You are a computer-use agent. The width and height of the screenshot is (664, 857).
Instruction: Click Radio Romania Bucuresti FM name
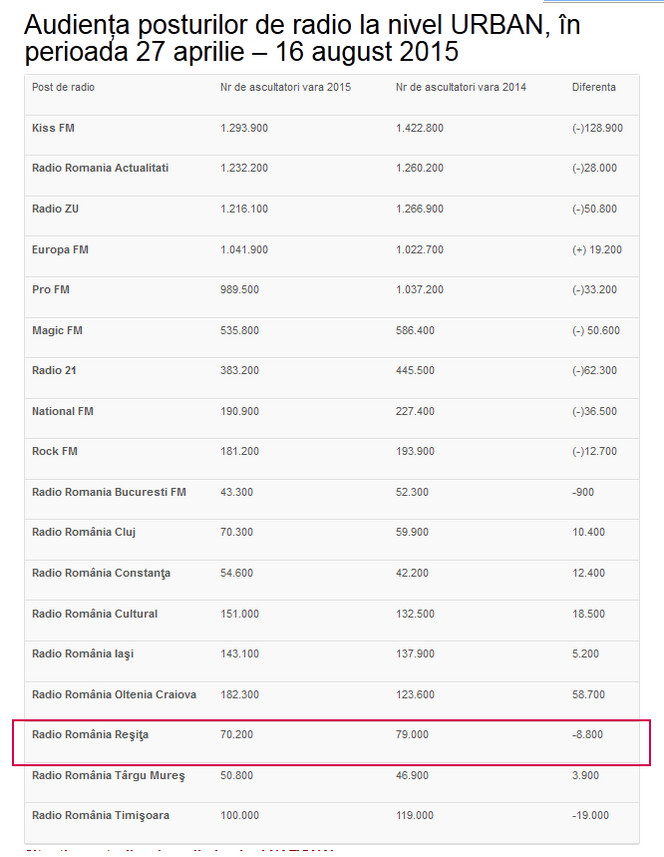(x=109, y=492)
